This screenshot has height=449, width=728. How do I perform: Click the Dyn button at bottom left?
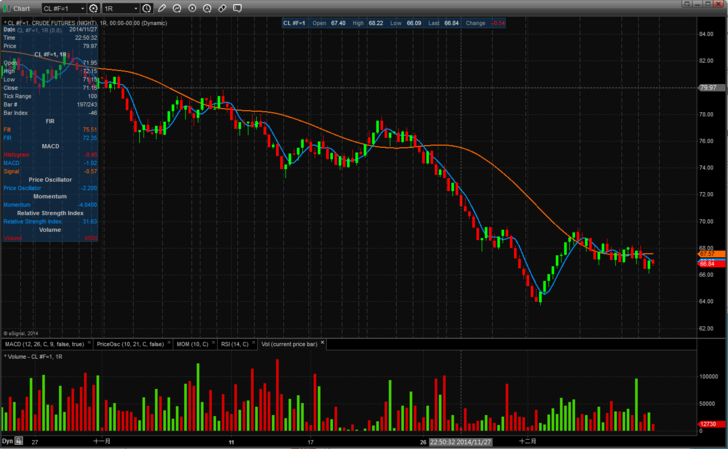click(7, 441)
